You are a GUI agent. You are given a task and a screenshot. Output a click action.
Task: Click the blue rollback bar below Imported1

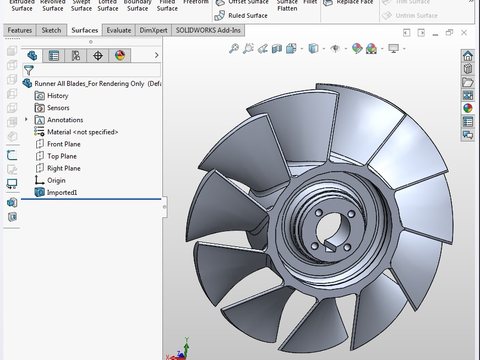click(91, 199)
